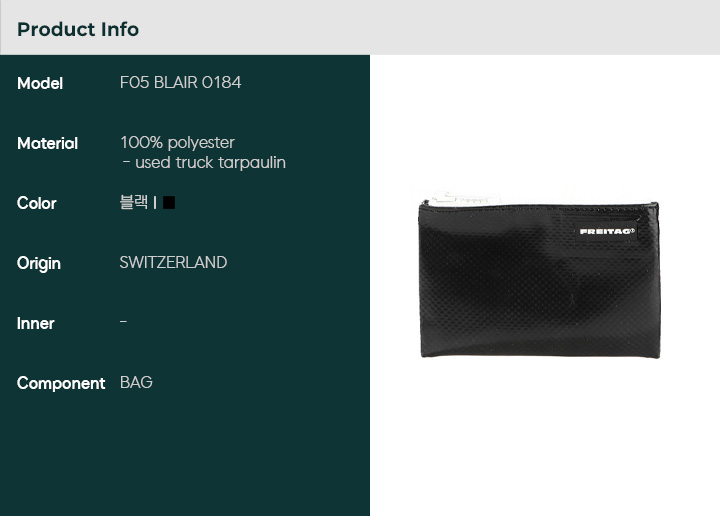Click the SWITZERLAND origin value

[x=174, y=263]
